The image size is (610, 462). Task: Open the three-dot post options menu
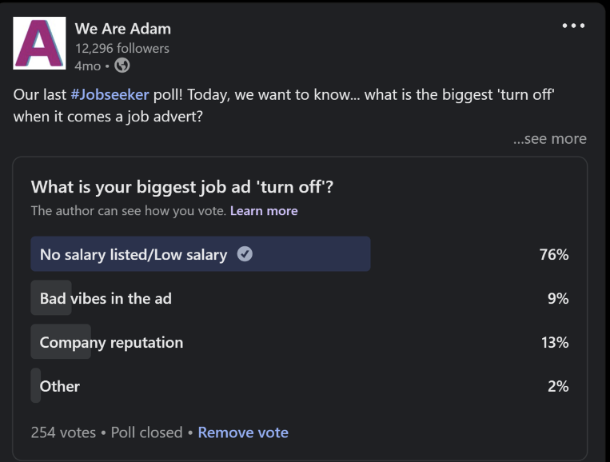point(573,26)
